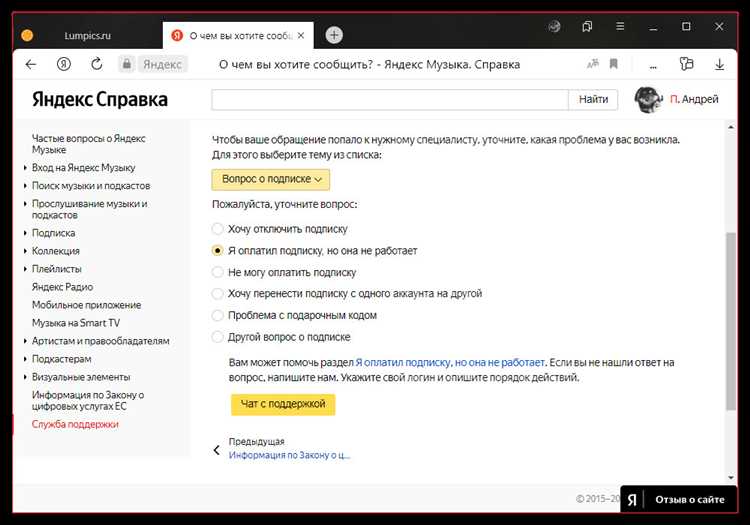The width and height of the screenshot is (750, 525).
Task: Open a new tab with the plus button
Action: point(334,35)
